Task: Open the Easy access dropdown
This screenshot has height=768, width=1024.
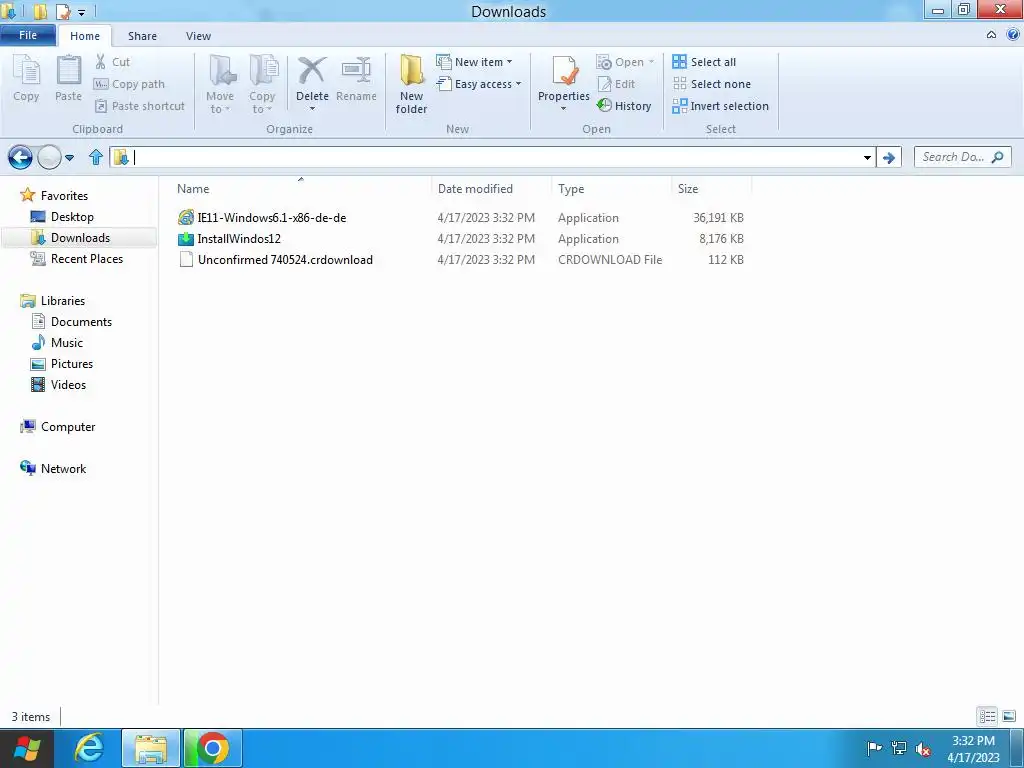Action: [519, 84]
